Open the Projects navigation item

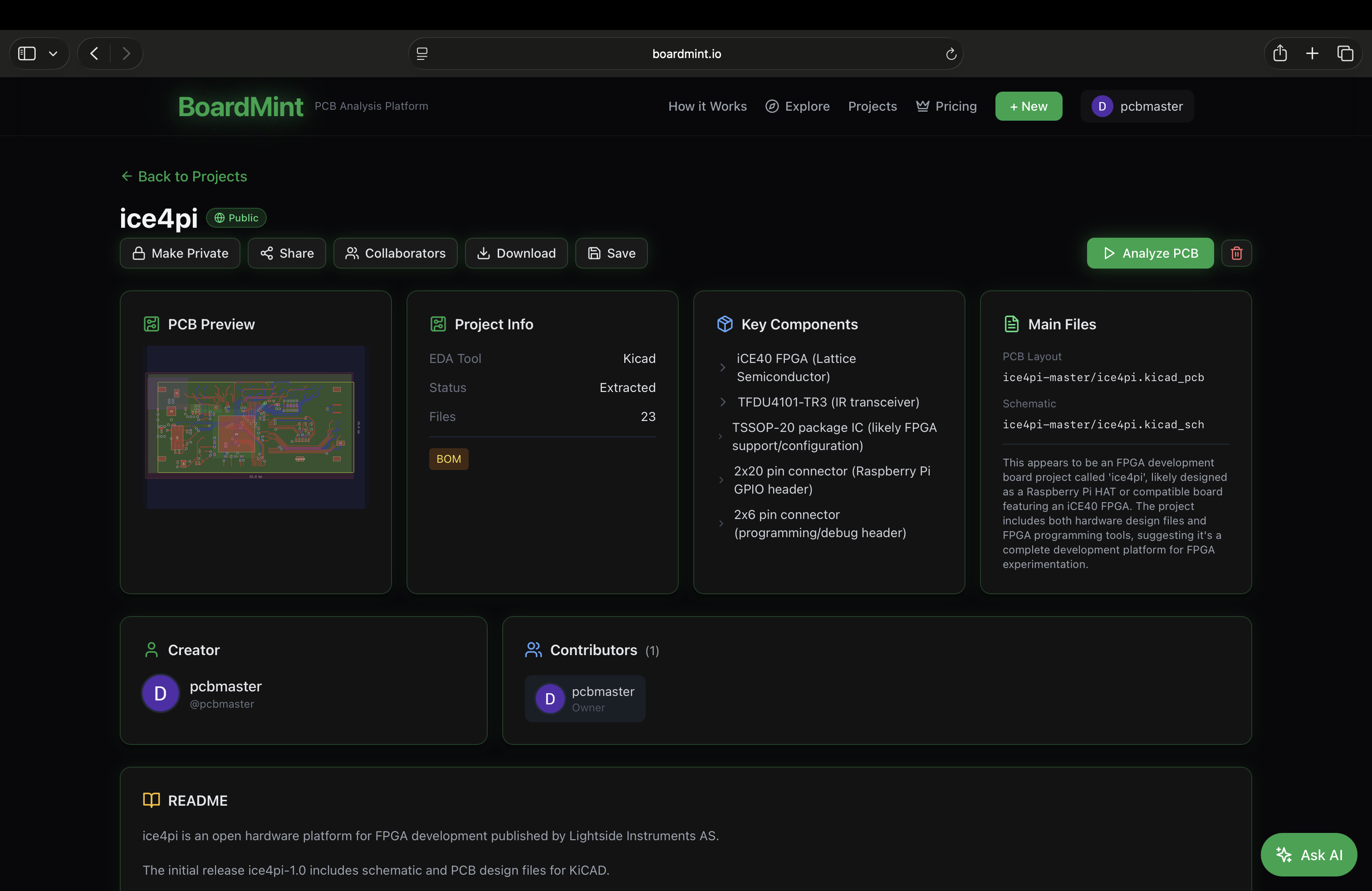872,106
